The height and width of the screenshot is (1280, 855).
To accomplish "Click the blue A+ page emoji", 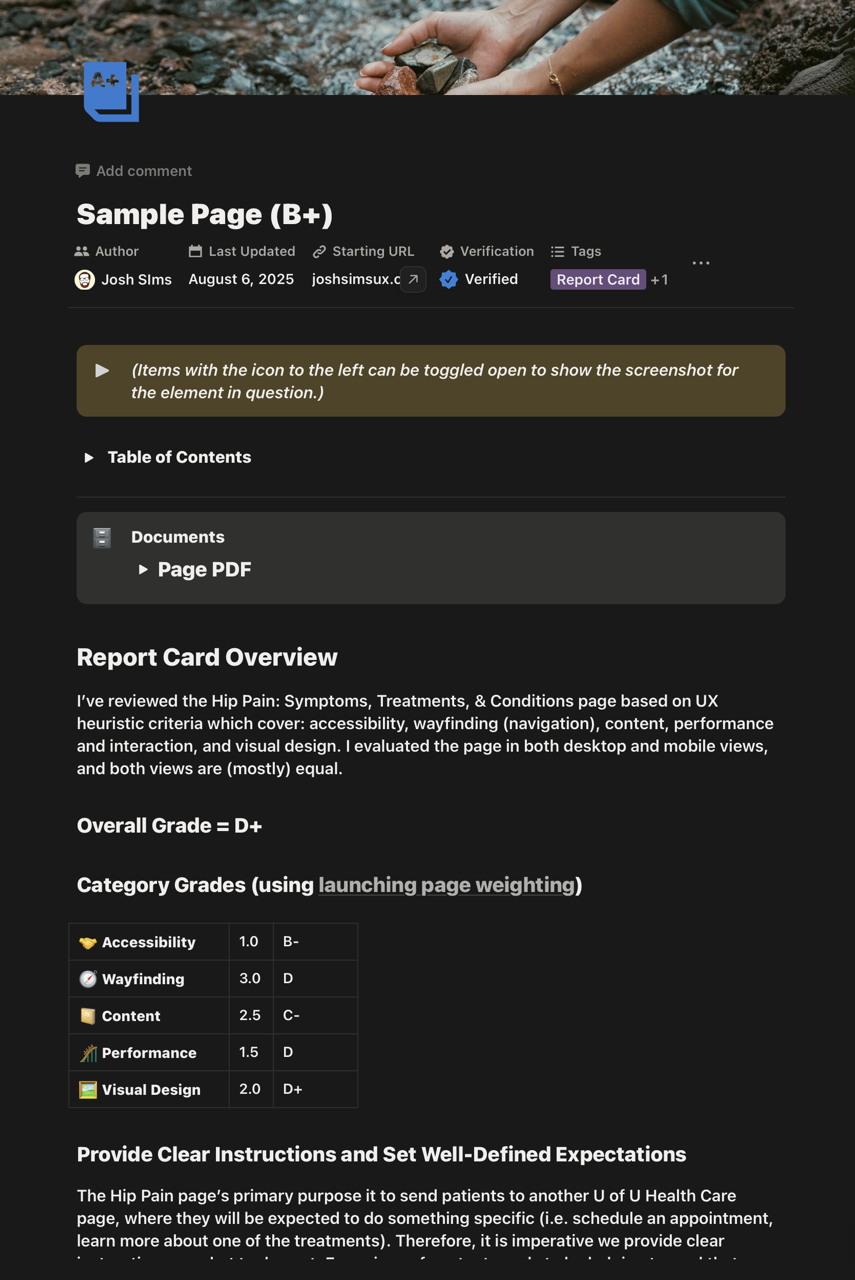I will 110,91.
